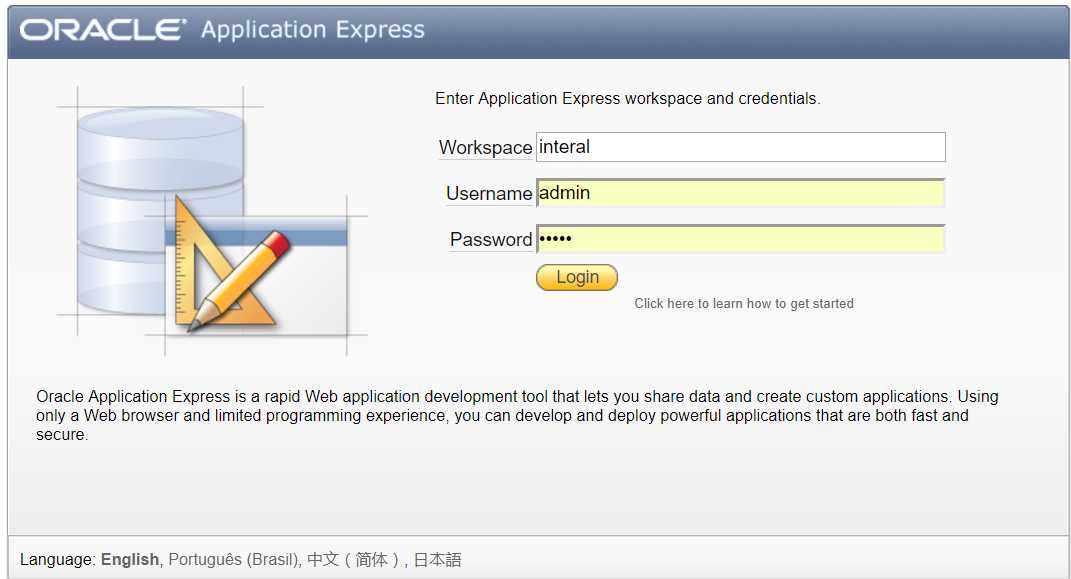Click the Password label text
This screenshot has width=1071, height=579.
(x=490, y=239)
